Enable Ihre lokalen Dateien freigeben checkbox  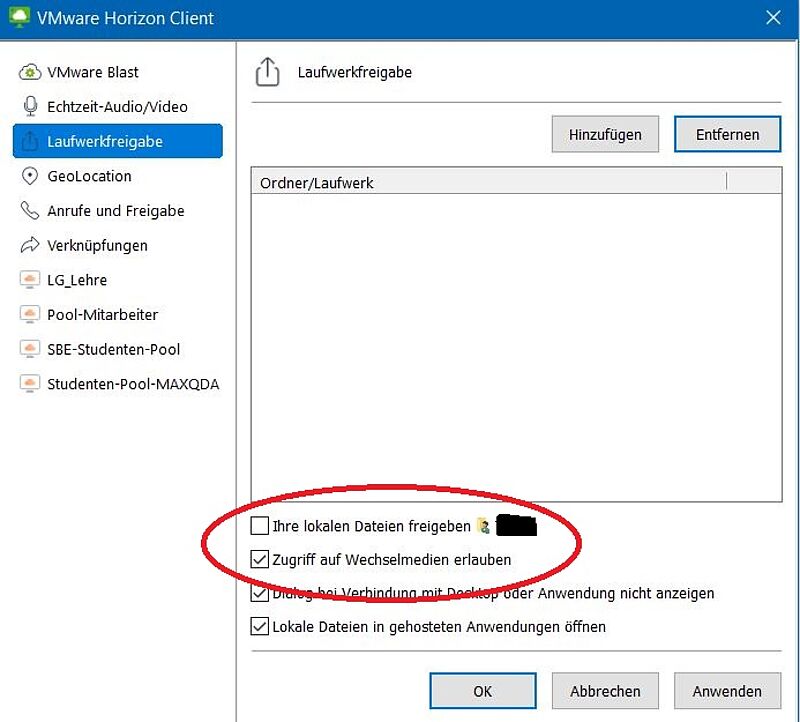[x=260, y=526]
